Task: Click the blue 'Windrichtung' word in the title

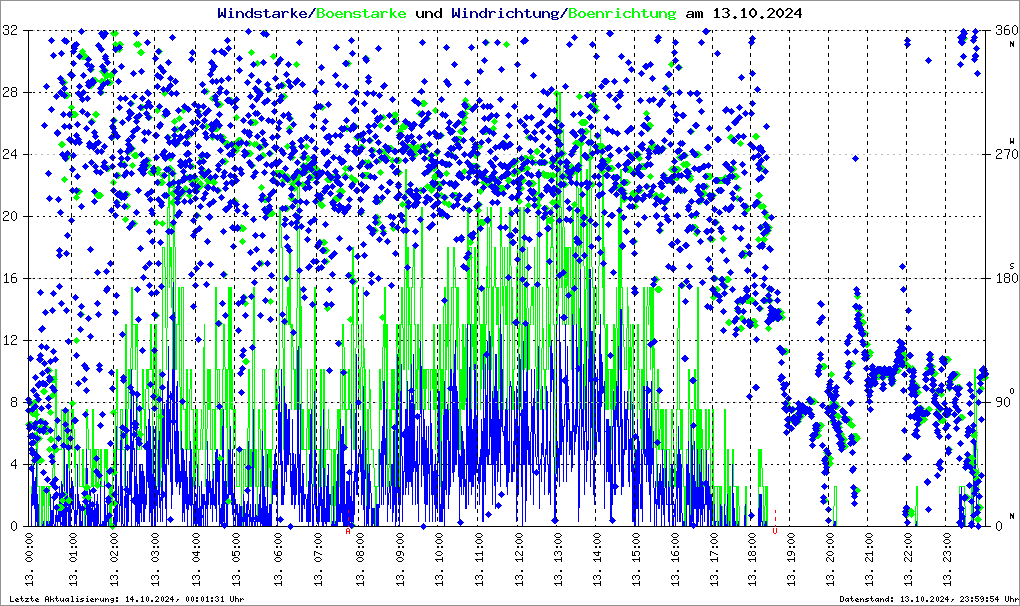Action: click(x=507, y=13)
